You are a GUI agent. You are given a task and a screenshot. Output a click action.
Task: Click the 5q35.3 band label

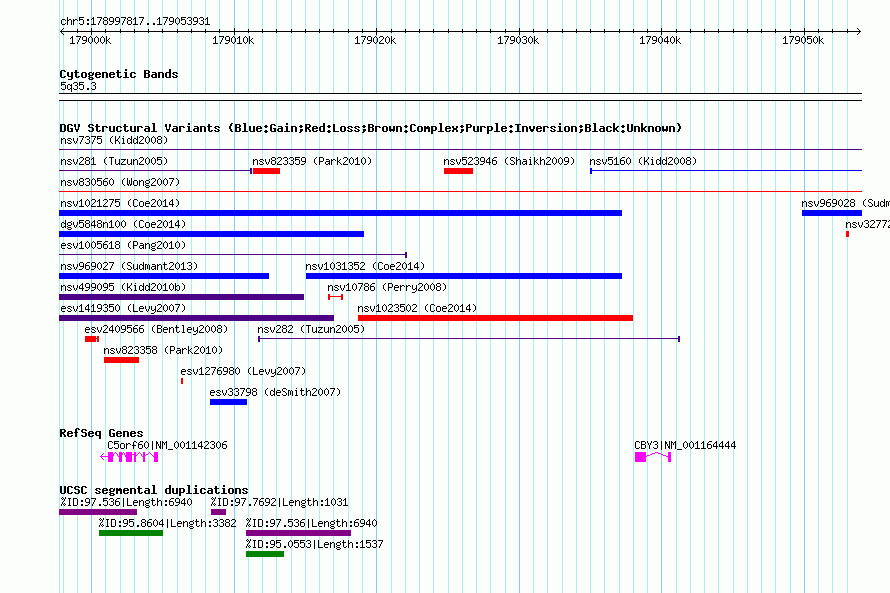point(78,86)
